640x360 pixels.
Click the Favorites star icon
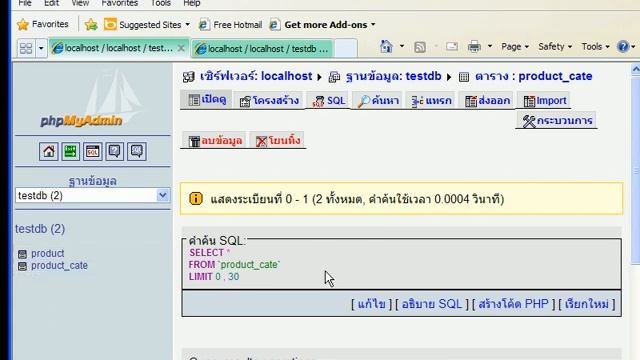click(x=23, y=24)
